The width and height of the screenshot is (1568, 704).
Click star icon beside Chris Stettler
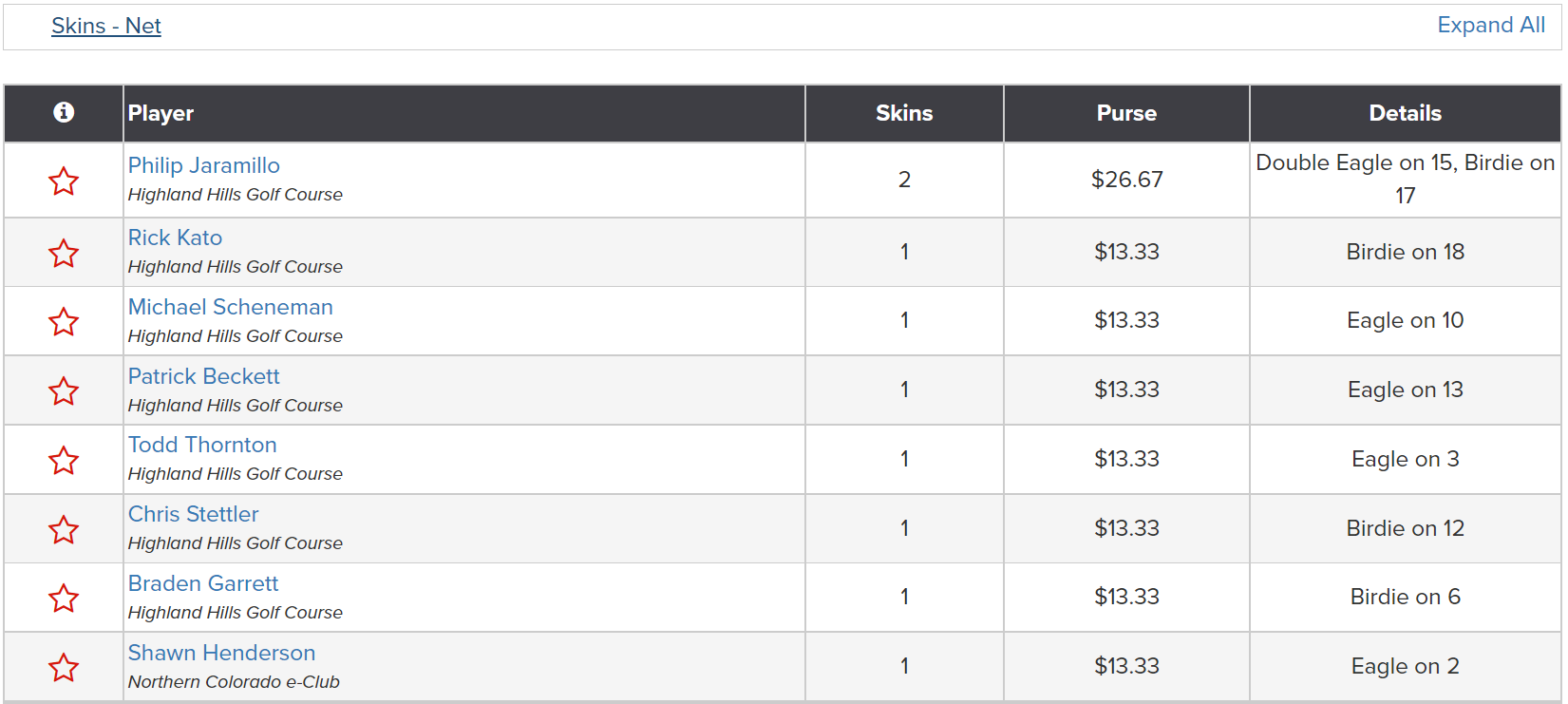pyautogui.click(x=64, y=529)
